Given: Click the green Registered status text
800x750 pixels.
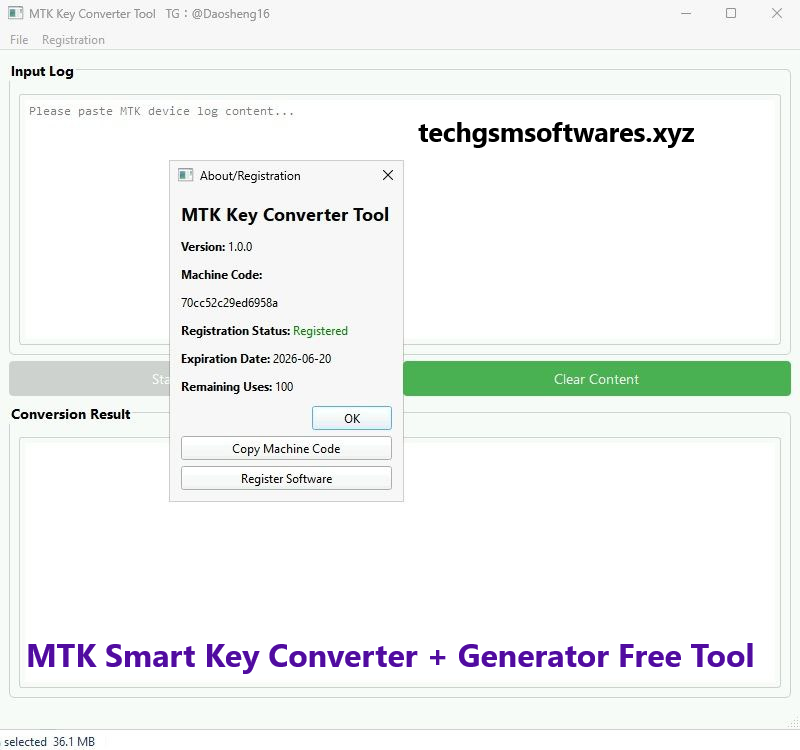Looking at the screenshot, I should 320,331.
